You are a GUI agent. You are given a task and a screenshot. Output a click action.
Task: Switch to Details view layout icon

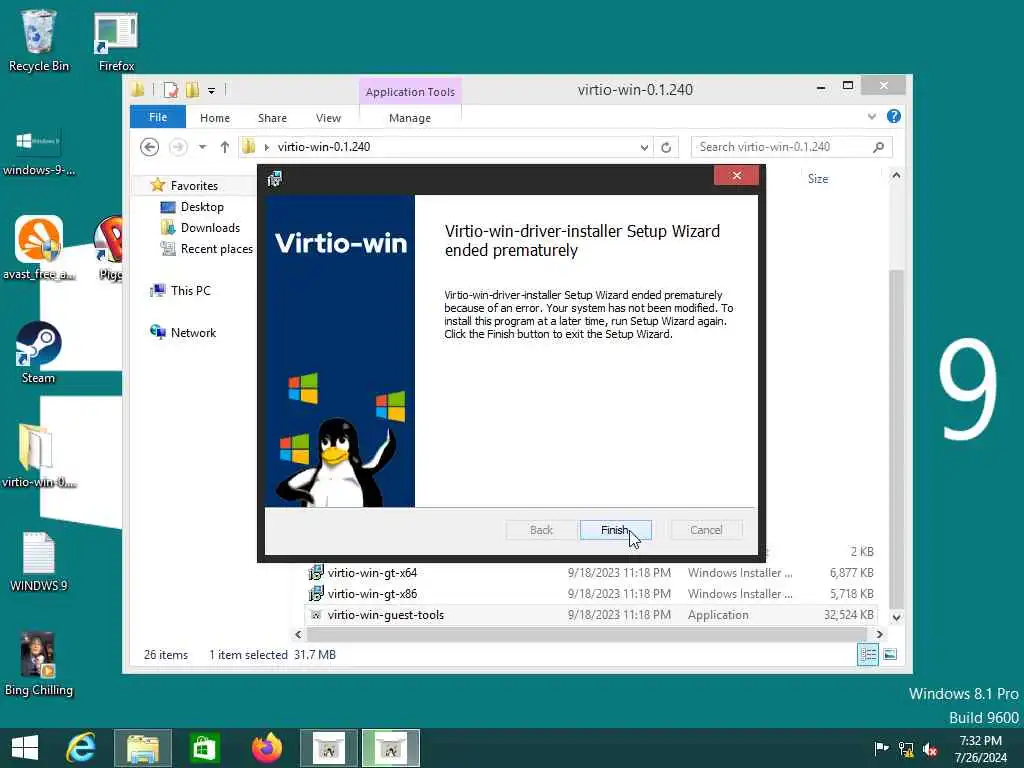[x=868, y=654]
